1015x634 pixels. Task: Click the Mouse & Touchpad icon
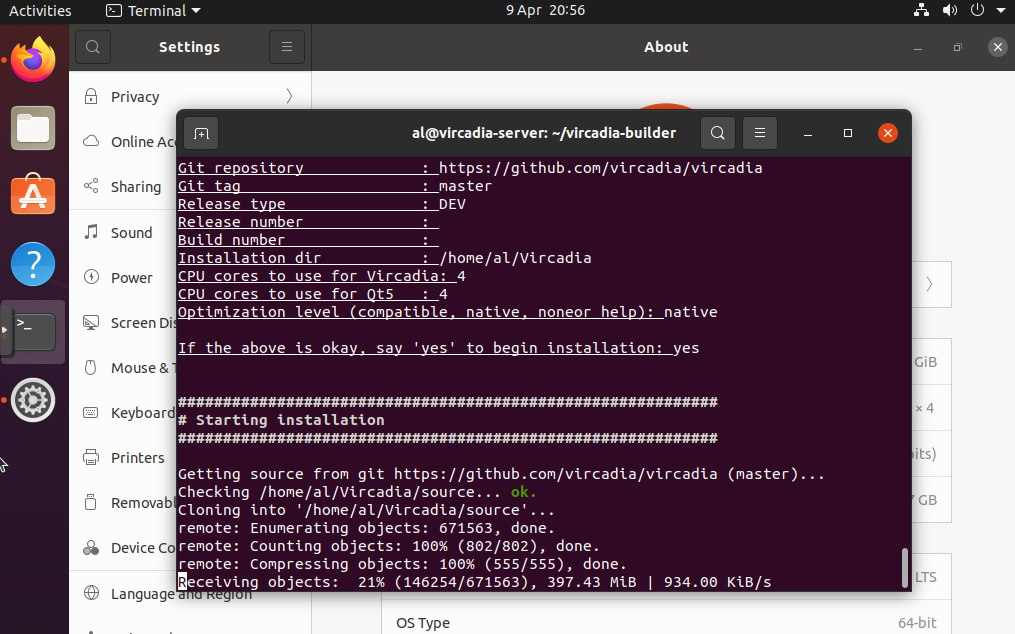91,368
